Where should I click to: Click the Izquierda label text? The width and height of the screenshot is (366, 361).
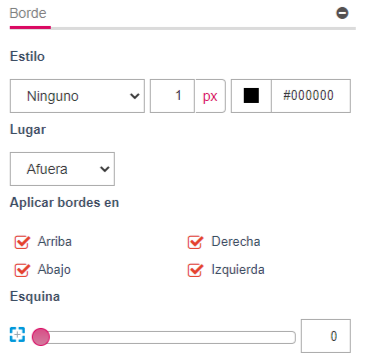coord(238,270)
